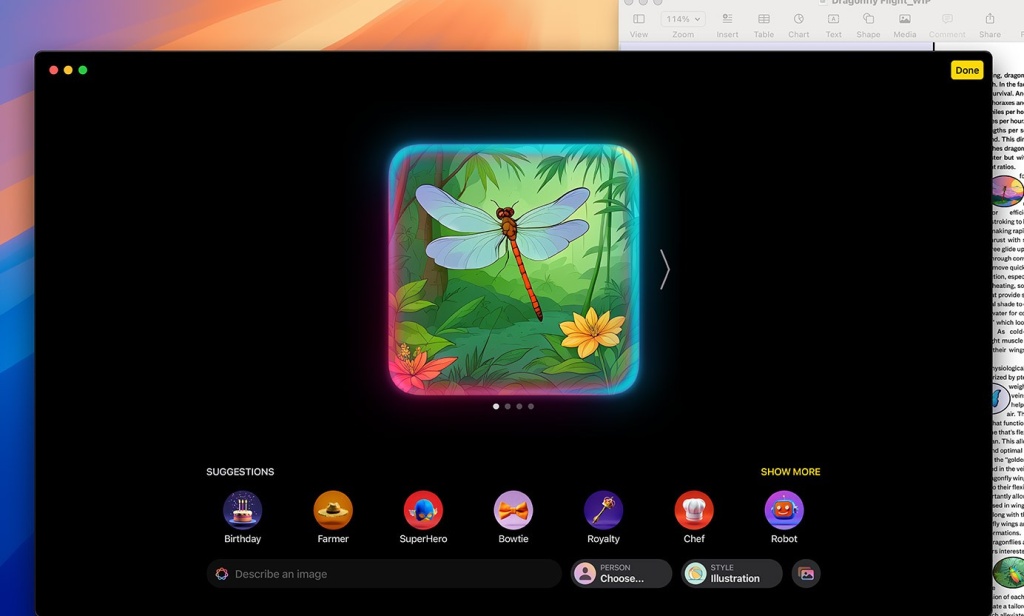Select the Robot suggestion
Viewport: 1024px width, 616px height.
(x=784, y=510)
